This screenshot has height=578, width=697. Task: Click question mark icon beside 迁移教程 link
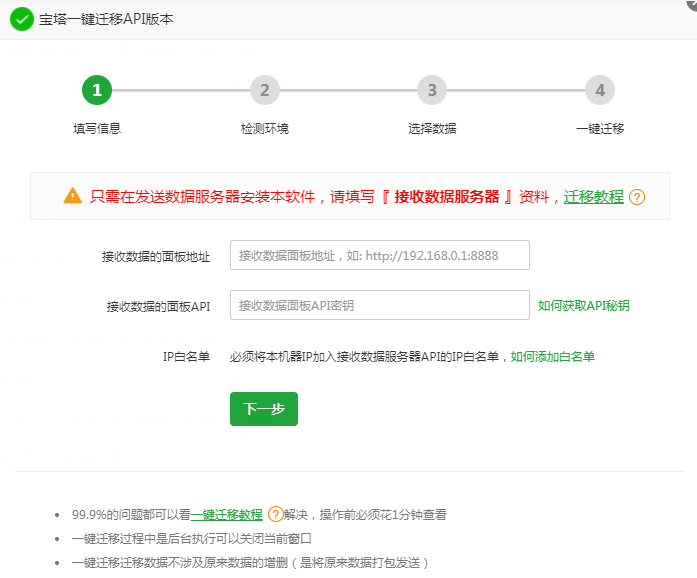[636, 197]
